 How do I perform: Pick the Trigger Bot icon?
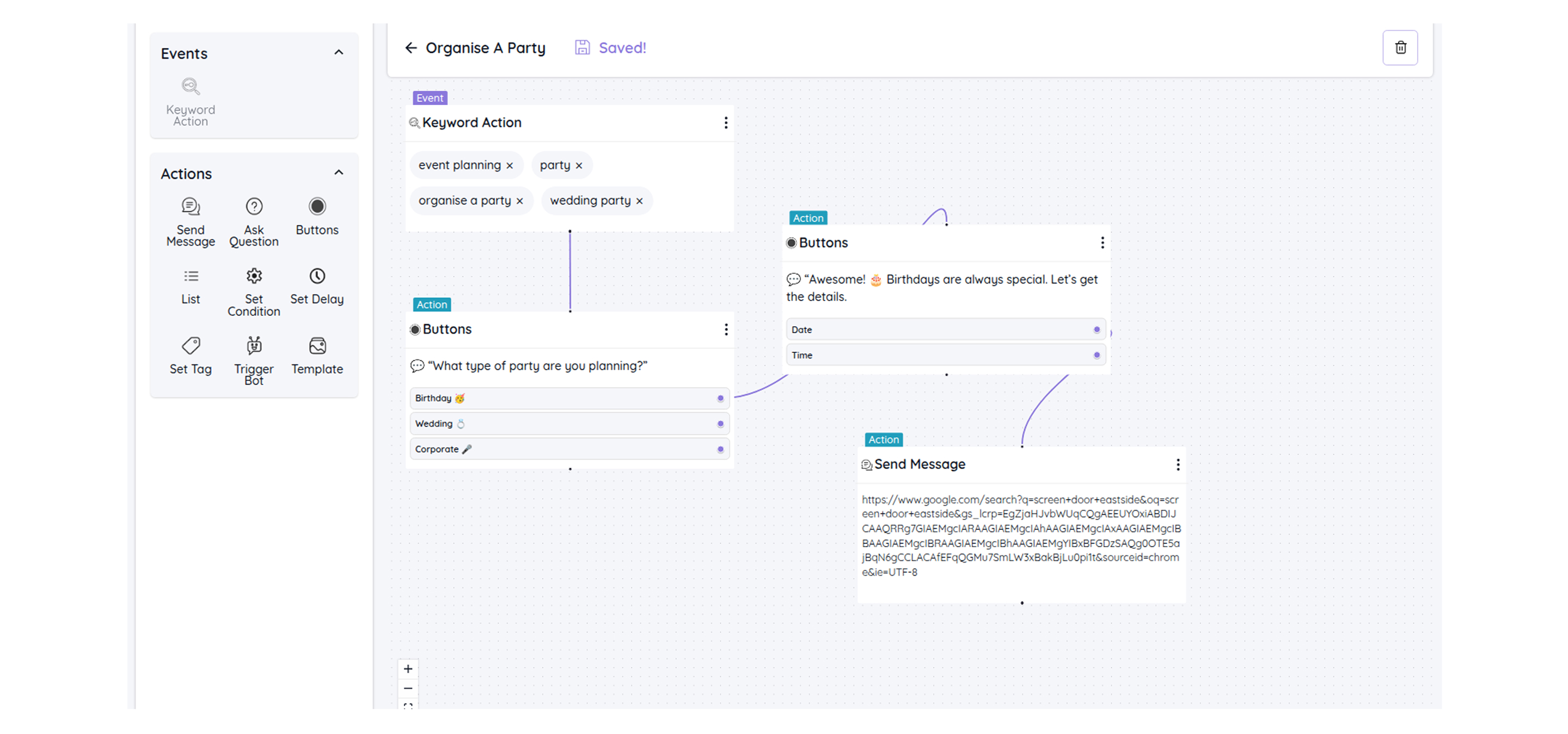254,346
